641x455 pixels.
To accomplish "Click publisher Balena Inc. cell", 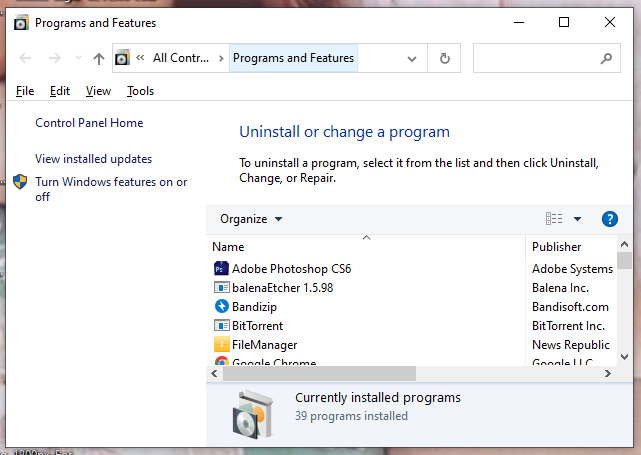I will coord(560,288).
